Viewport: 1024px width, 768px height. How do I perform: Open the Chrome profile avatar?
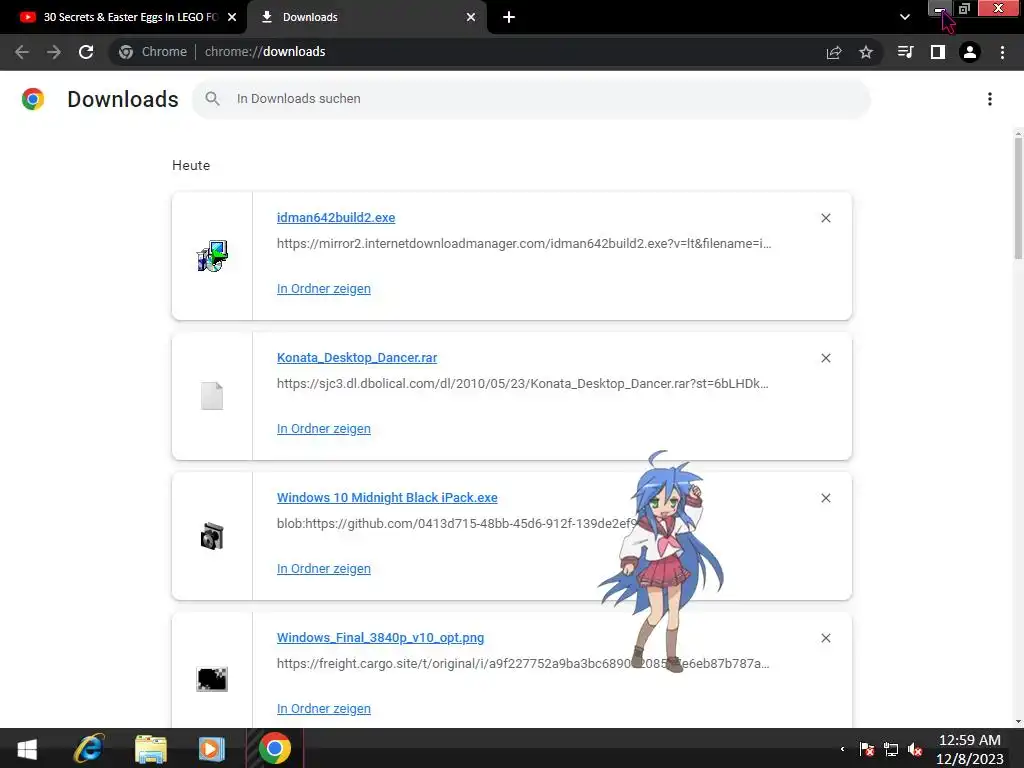click(x=970, y=52)
